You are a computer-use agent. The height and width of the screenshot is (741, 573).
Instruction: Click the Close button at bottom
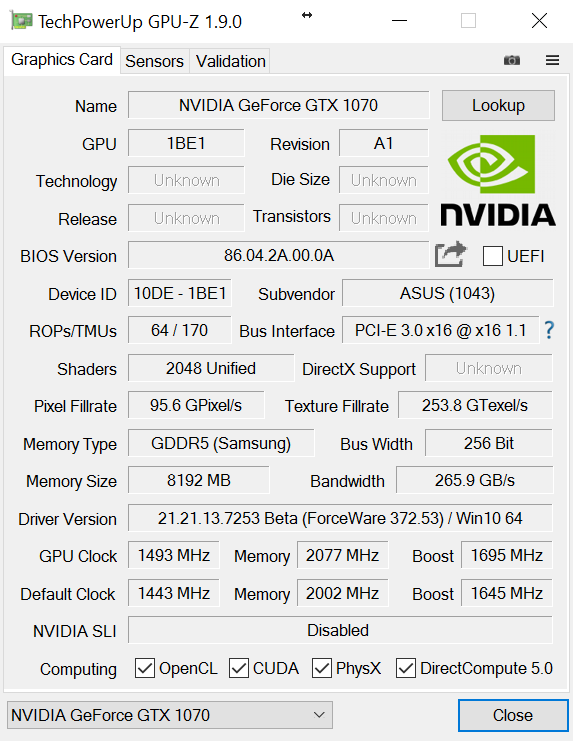pyautogui.click(x=513, y=715)
